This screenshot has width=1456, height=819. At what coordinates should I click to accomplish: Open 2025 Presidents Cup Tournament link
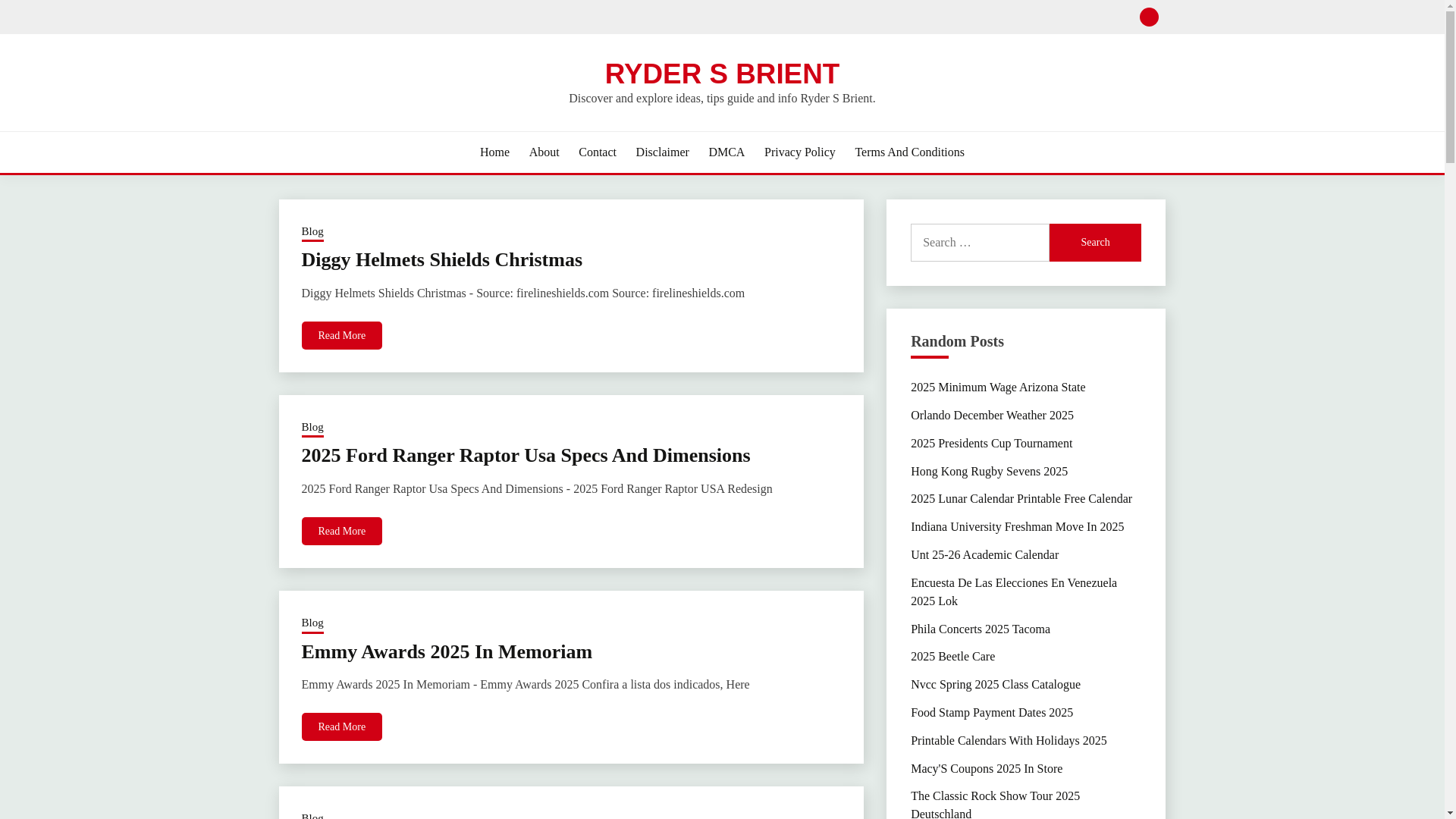(991, 444)
